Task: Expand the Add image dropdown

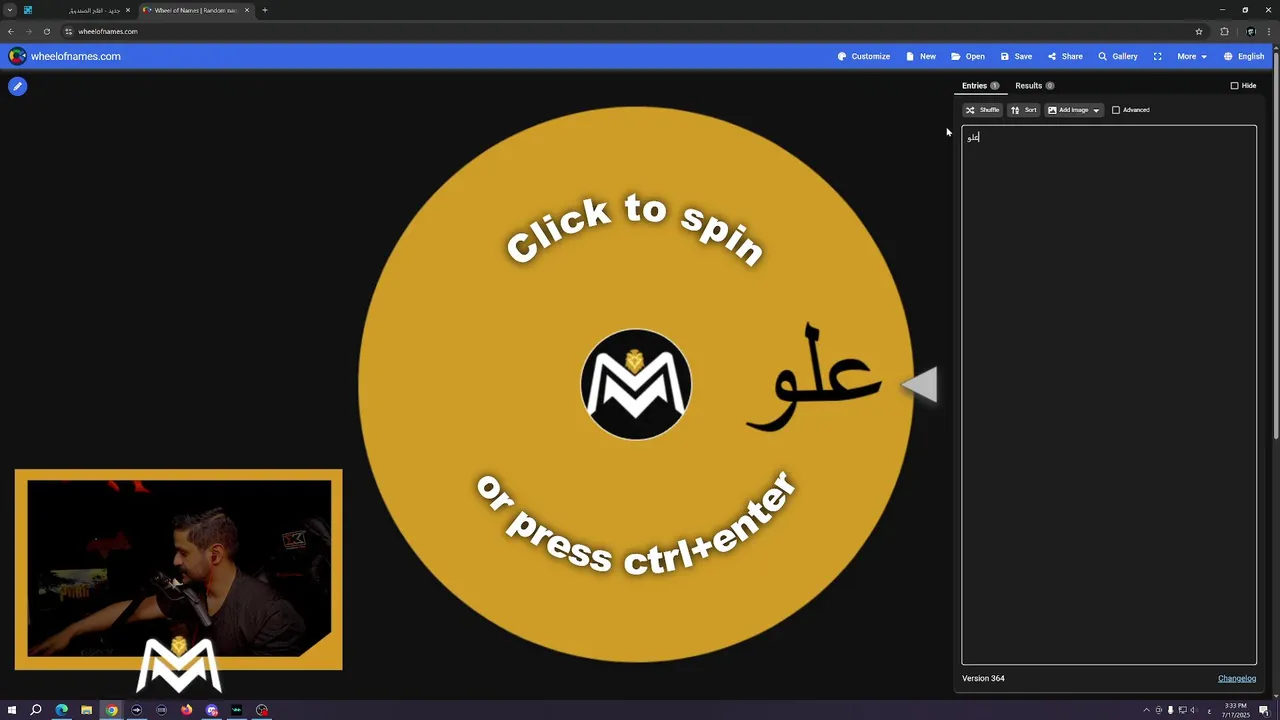Action: click(x=1073, y=110)
